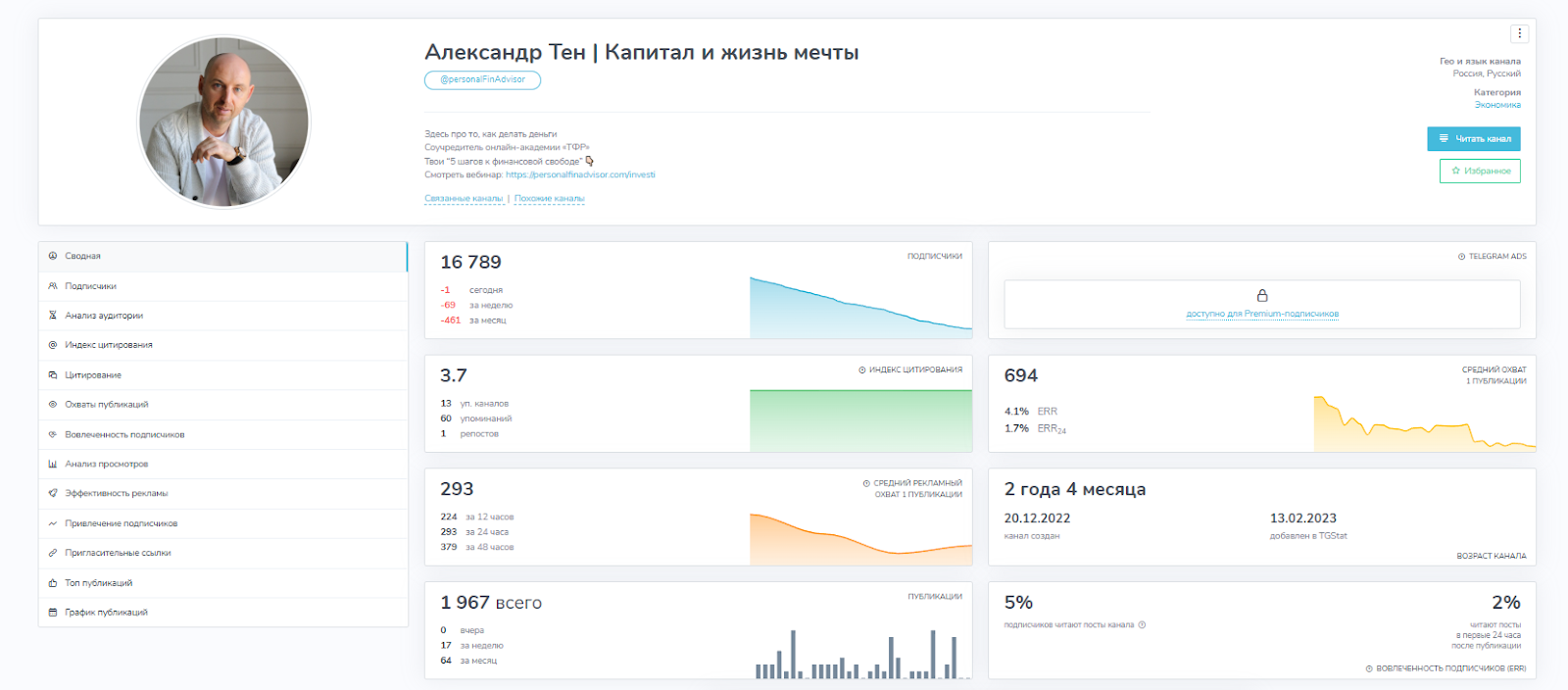
Task: Open the personalfinadvisor.com webinar link
Action: click(580, 175)
